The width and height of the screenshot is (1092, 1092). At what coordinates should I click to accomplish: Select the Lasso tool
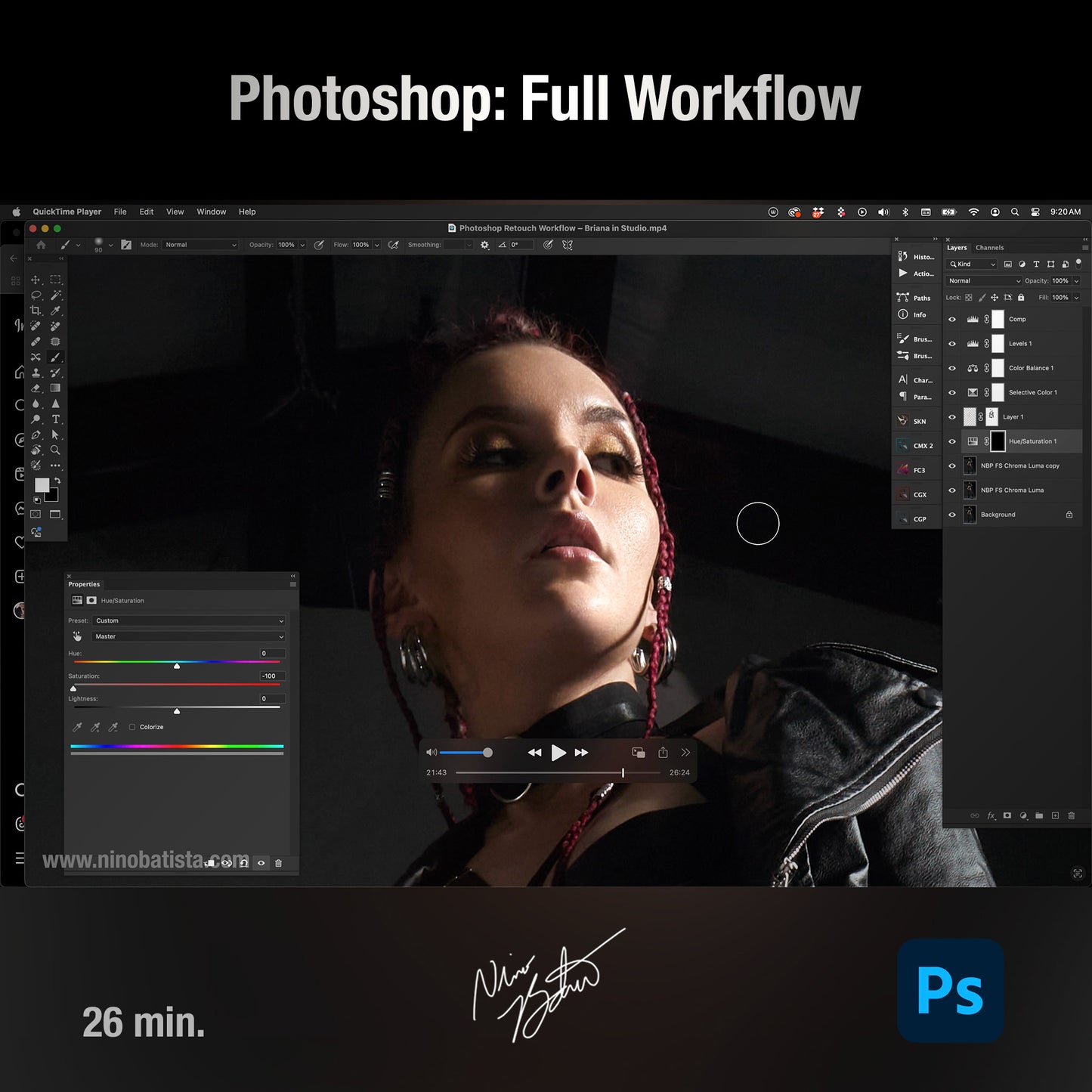click(x=36, y=295)
